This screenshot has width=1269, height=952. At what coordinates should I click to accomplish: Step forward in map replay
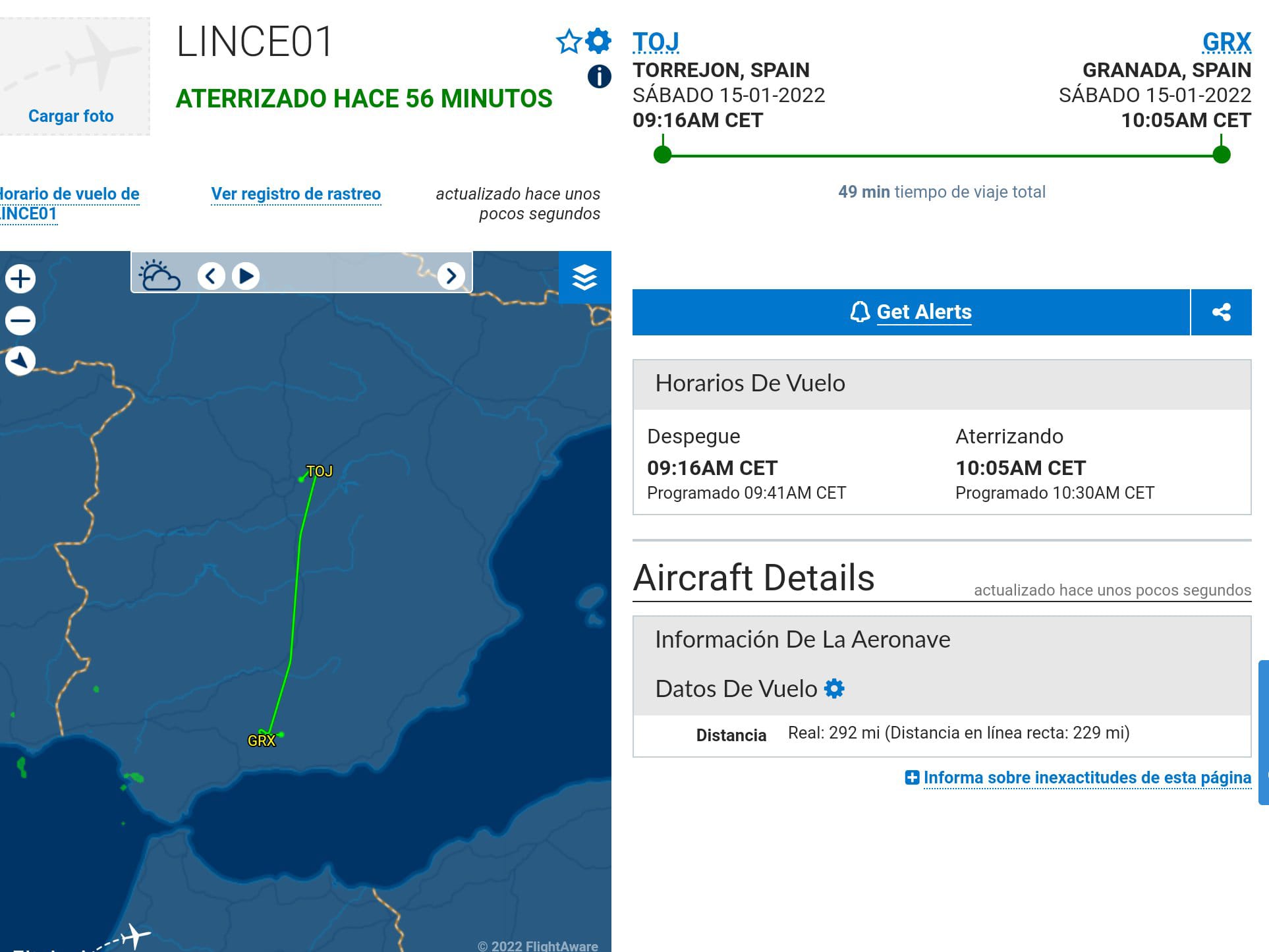(x=451, y=275)
